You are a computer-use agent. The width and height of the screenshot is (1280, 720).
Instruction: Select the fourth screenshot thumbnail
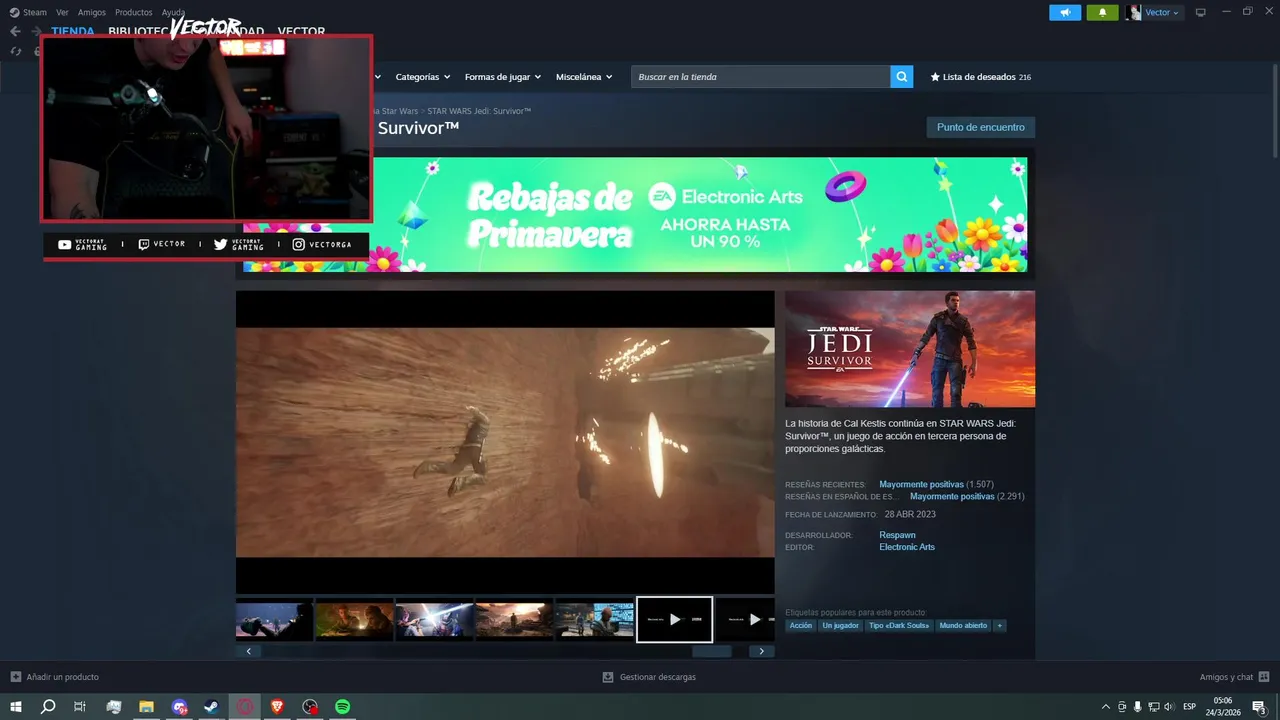pyautogui.click(x=514, y=620)
